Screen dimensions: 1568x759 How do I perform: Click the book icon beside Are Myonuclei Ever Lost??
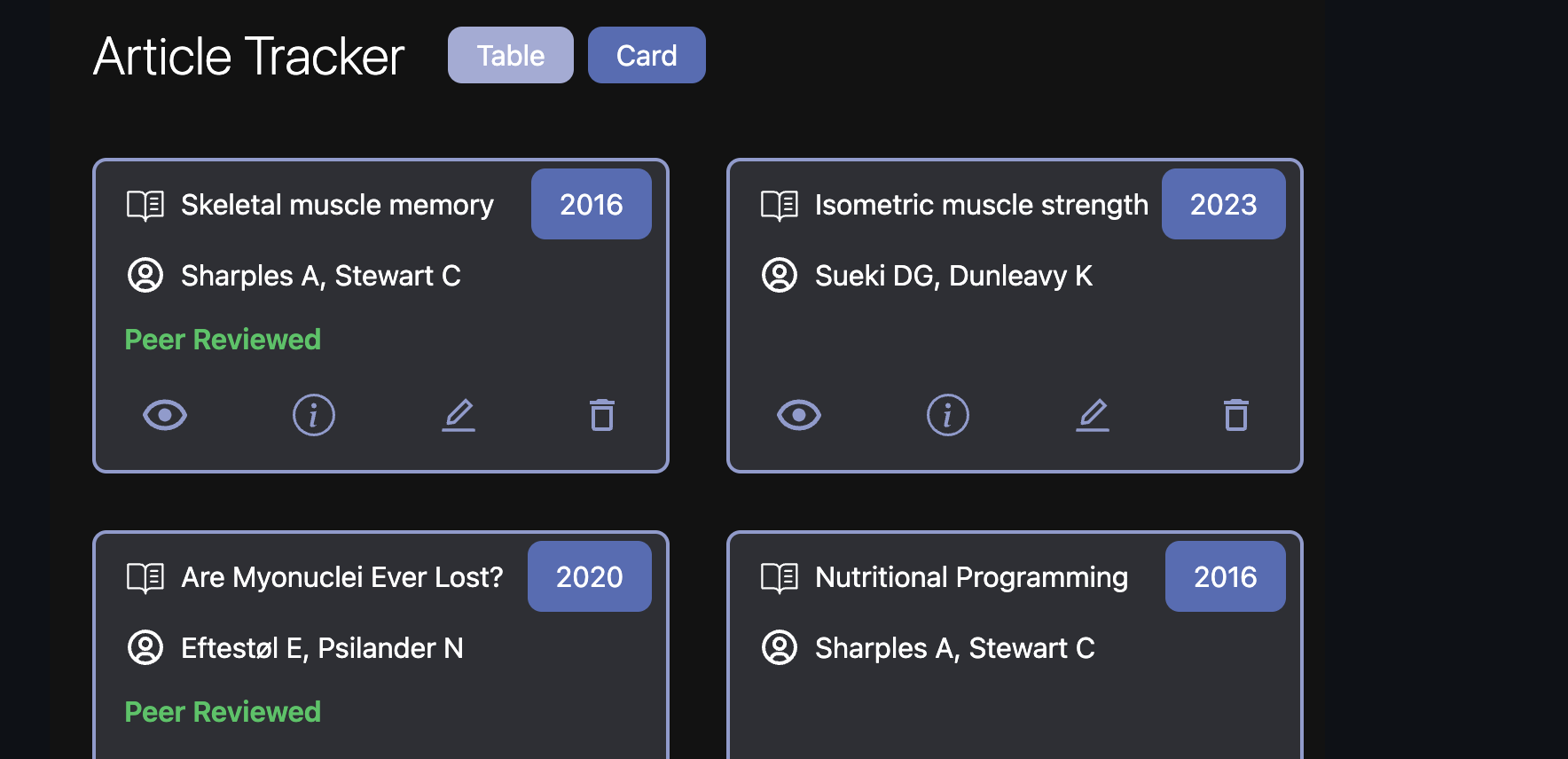pos(146,576)
